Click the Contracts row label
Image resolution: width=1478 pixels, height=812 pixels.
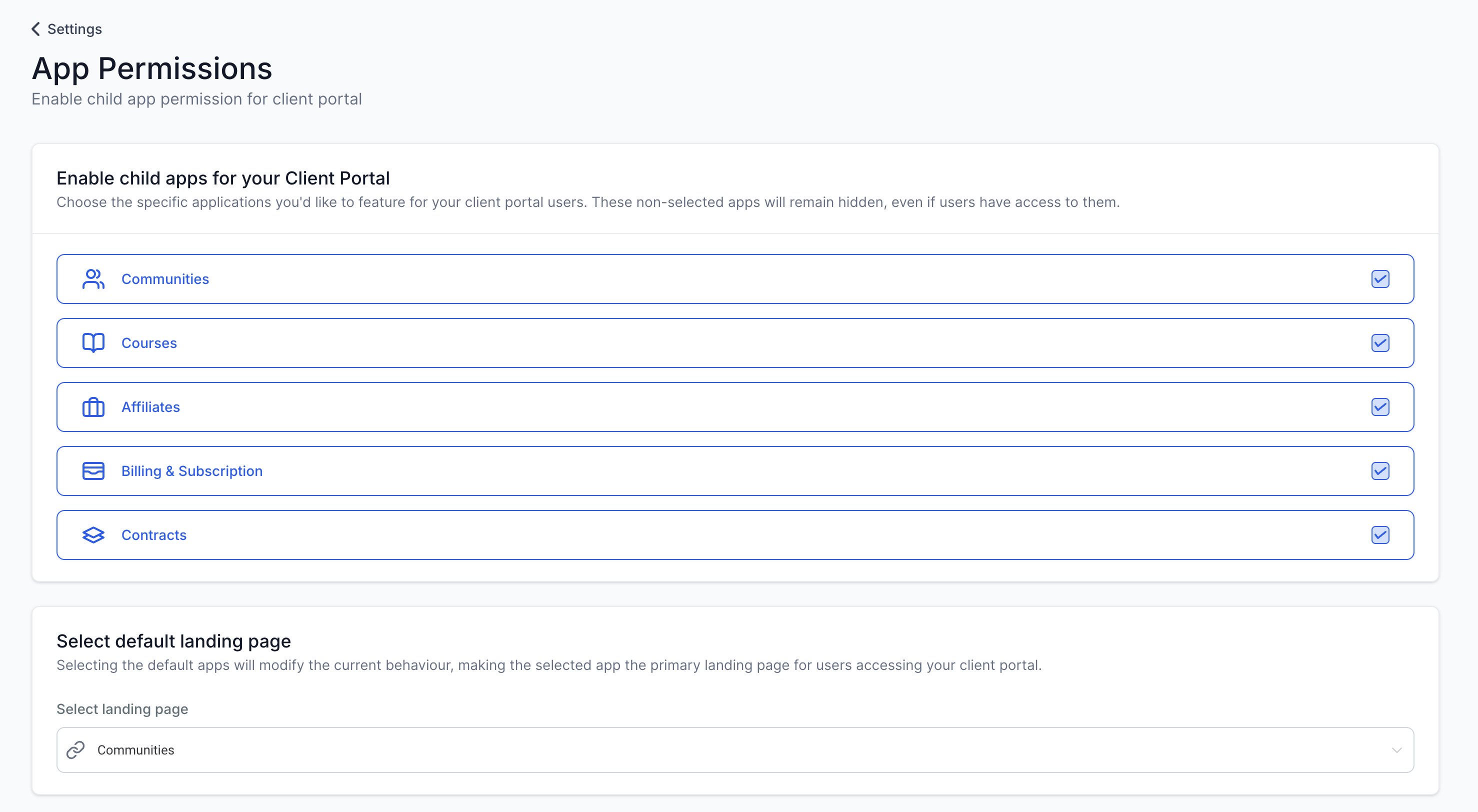pos(154,535)
